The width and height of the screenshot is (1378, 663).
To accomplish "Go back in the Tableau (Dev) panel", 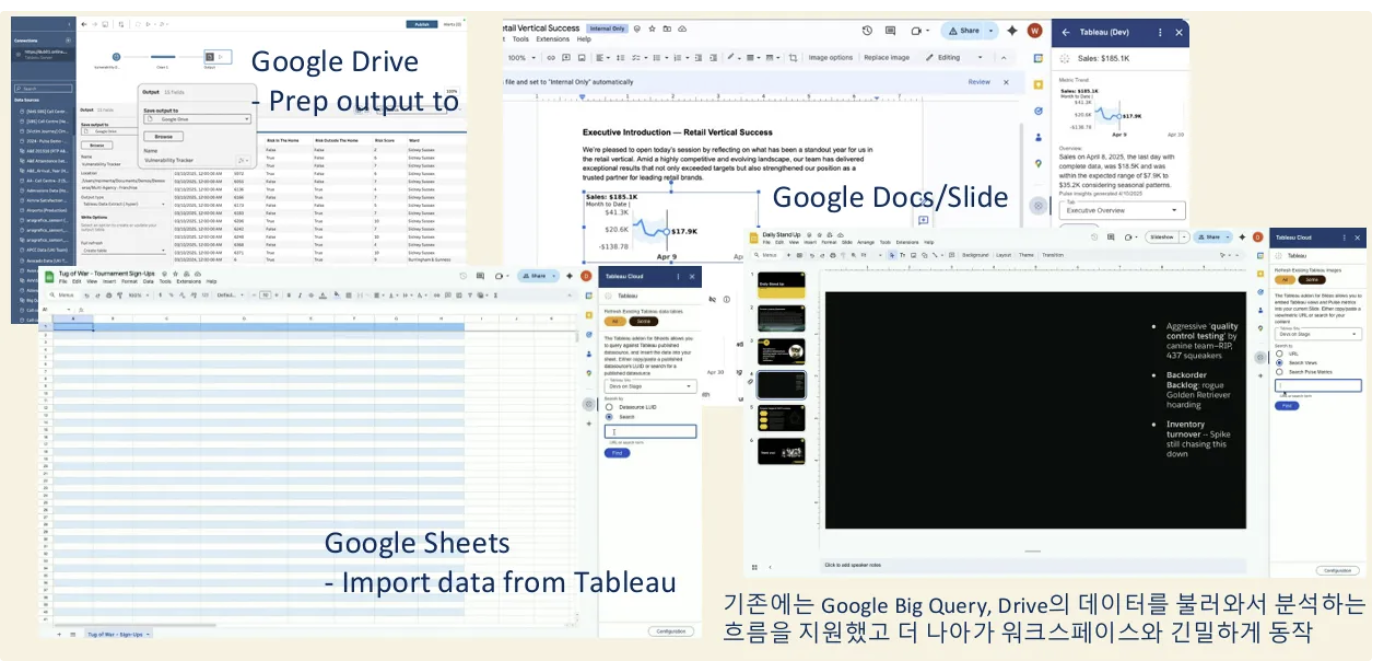I will (1066, 33).
